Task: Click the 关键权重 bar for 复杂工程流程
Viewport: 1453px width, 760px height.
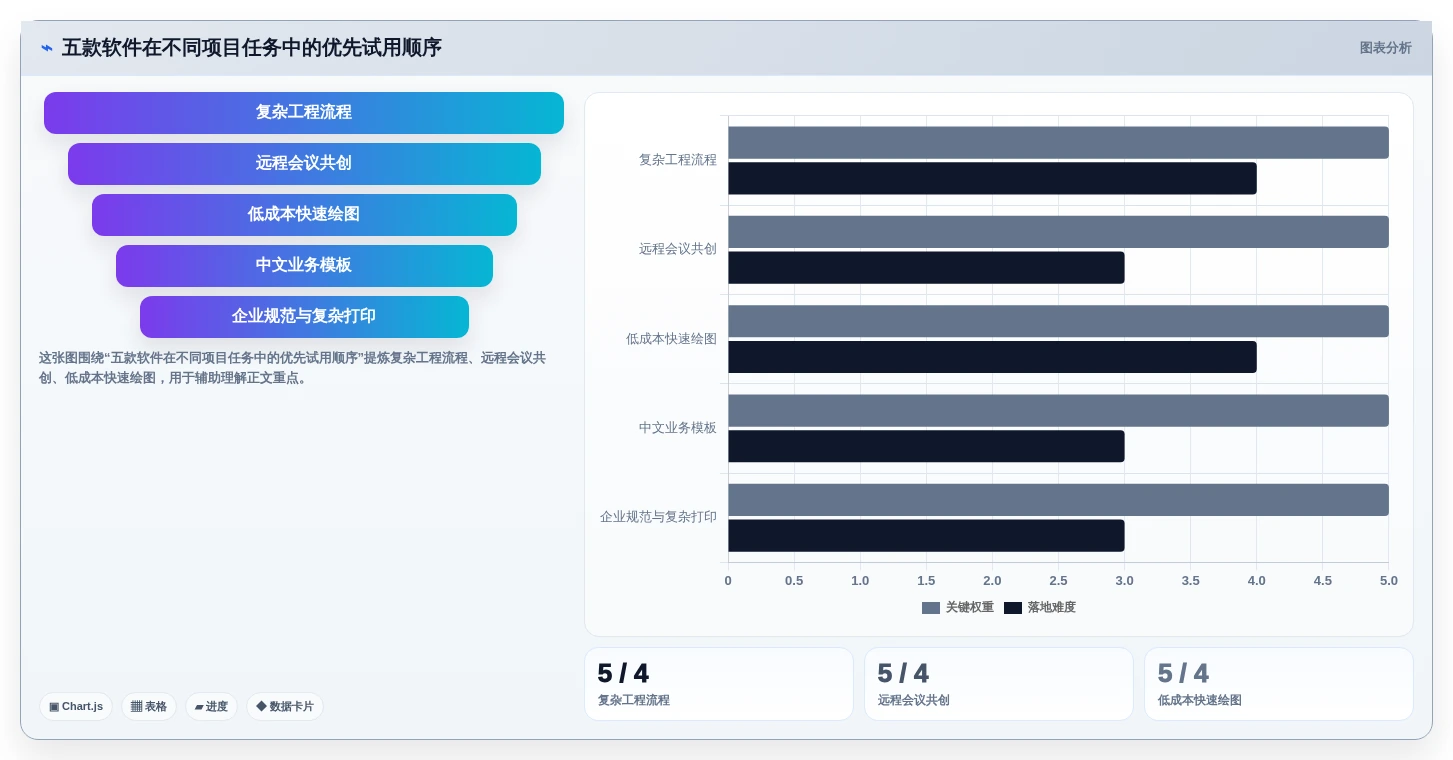Action: click(x=1058, y=142)
